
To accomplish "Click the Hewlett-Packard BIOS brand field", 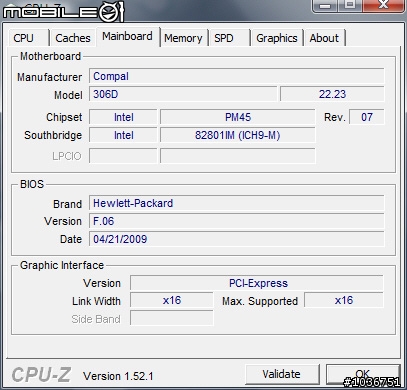I will pos(237,203).
